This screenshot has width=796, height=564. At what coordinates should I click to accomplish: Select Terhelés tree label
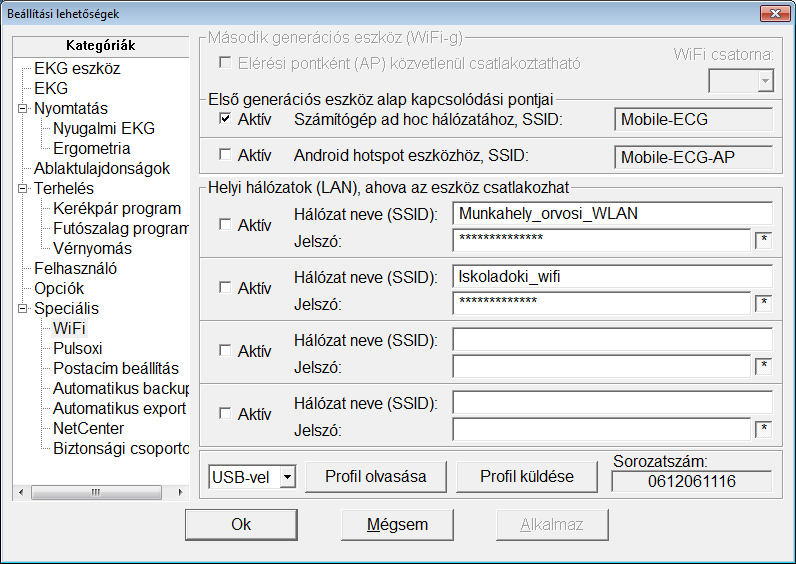click(x=64, y=188)
